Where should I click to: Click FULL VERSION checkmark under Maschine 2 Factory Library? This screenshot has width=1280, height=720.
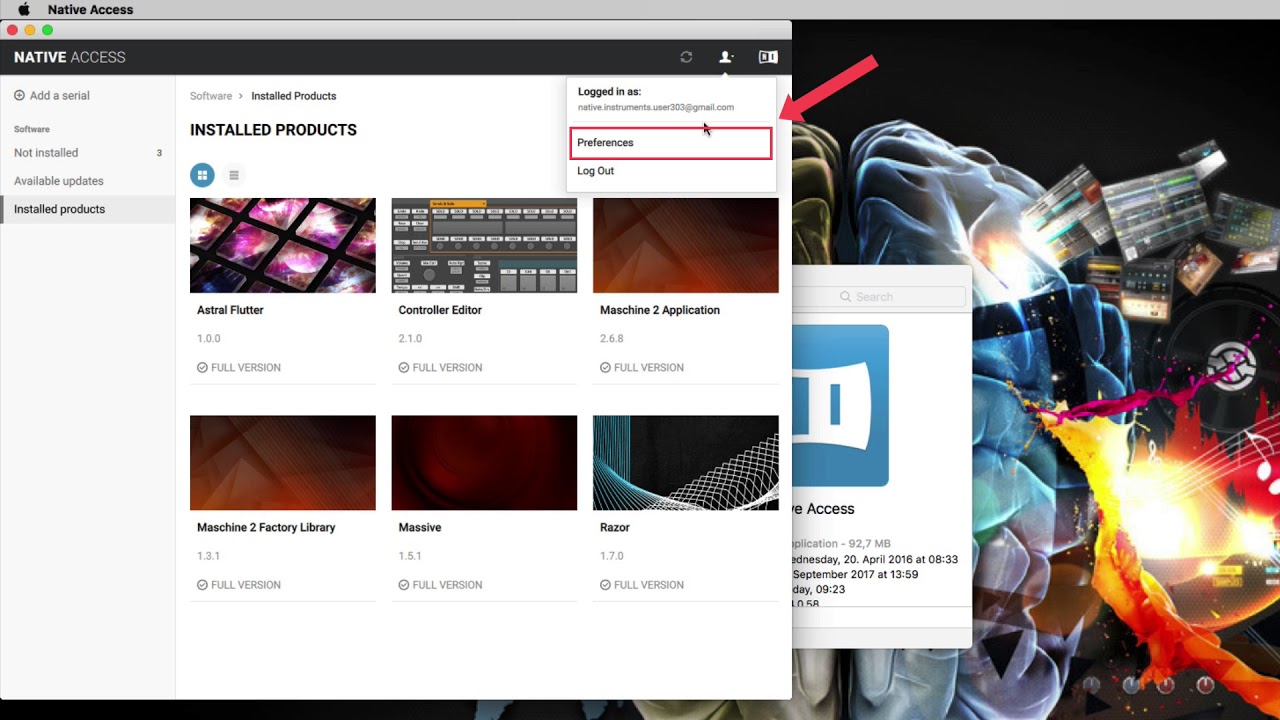(x=202, y=585)
